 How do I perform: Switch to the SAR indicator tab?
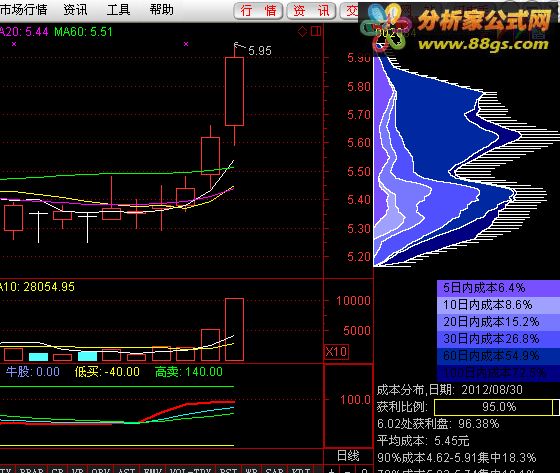274,469
